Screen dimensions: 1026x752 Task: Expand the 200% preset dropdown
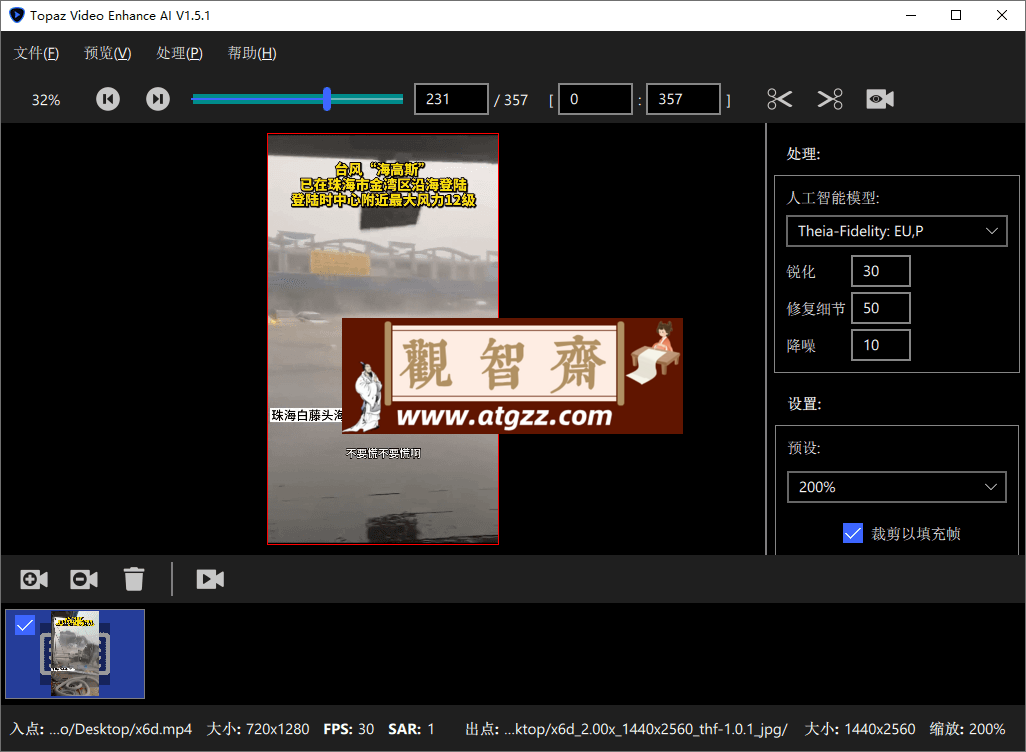tap(896, 487)
